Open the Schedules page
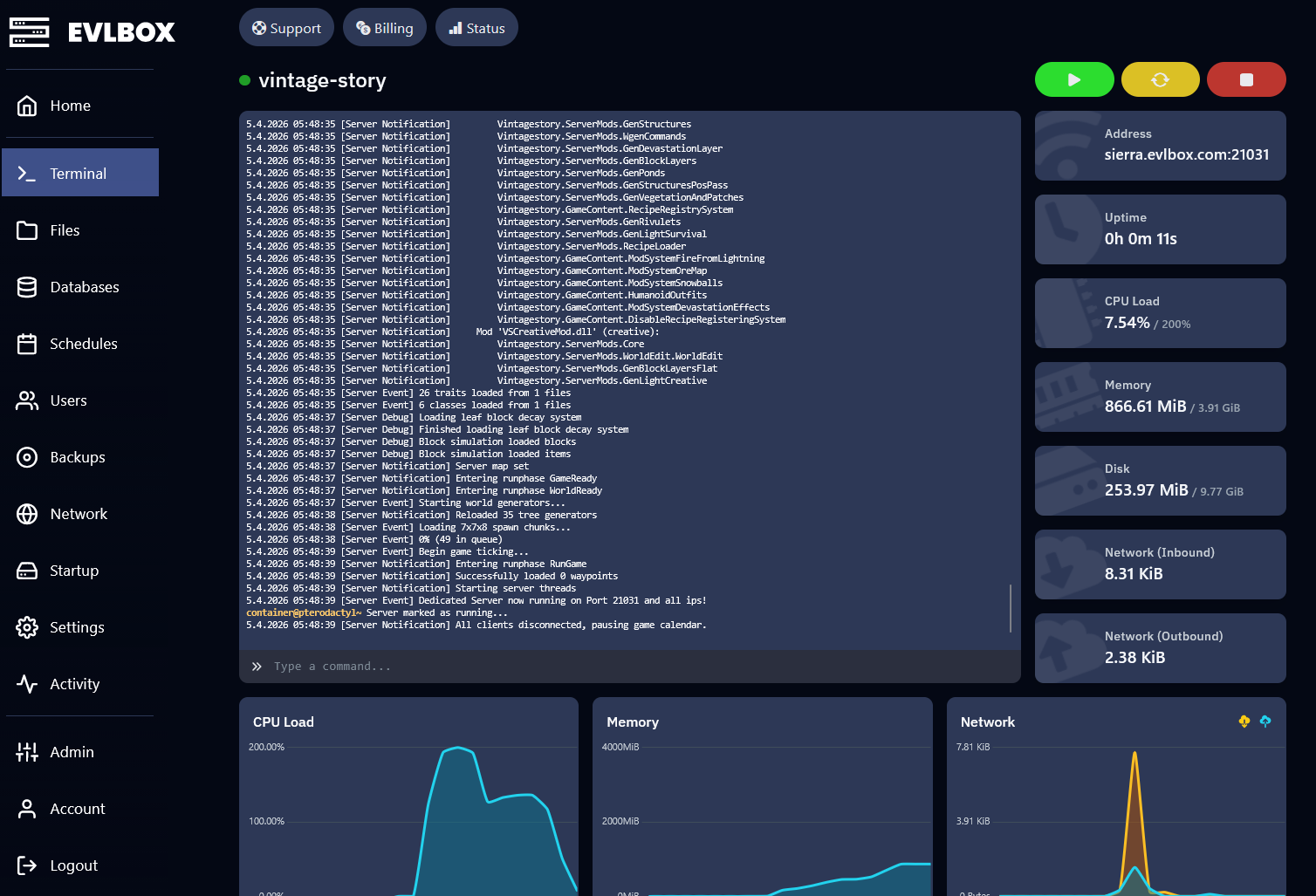 tap(83, 344)
